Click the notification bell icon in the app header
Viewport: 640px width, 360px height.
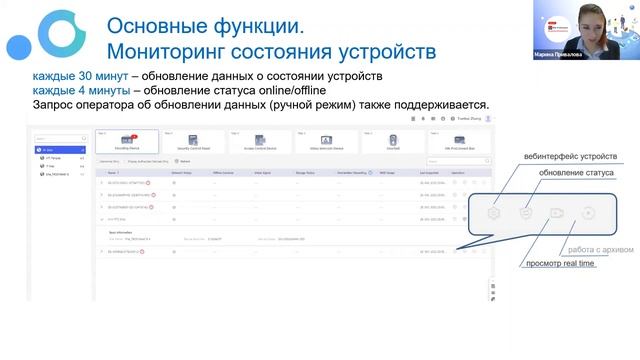point(423,119)
